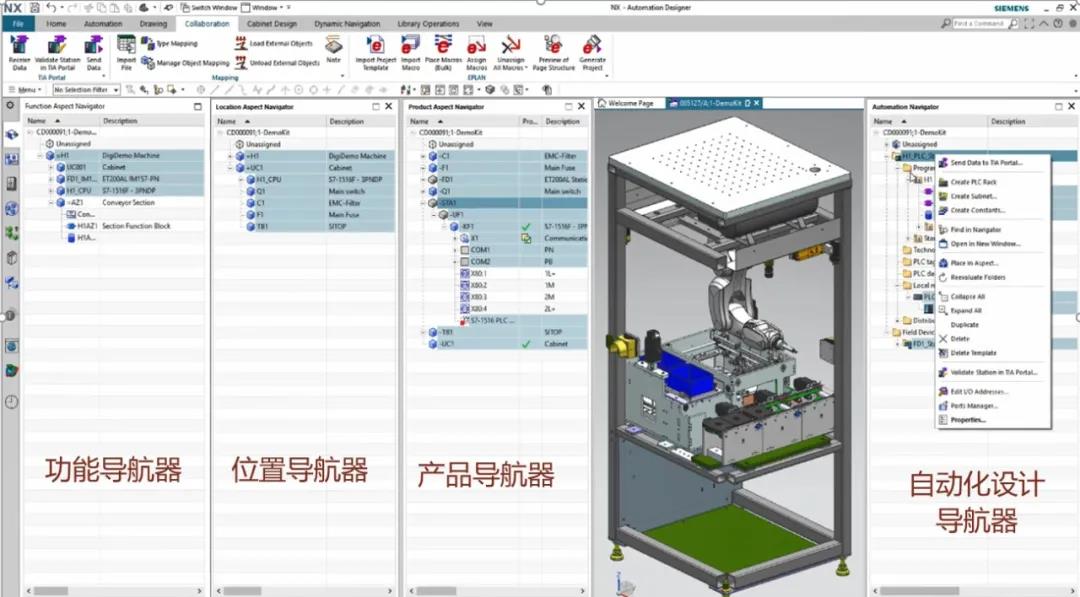The height and width of the screenshot is (597, 1080).
Task: Open the Menu dropdown below the ribbon
Action: (25, 90)
